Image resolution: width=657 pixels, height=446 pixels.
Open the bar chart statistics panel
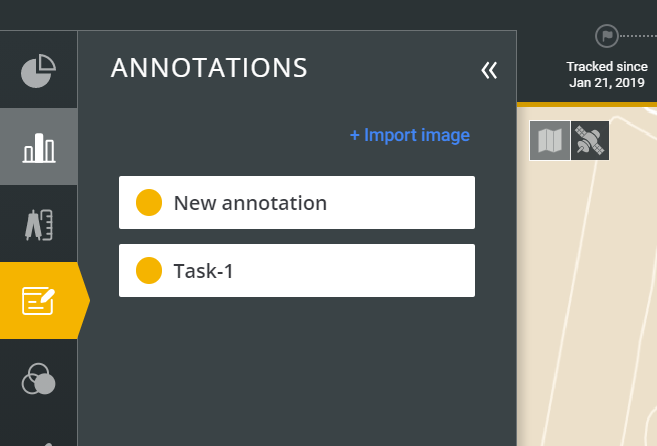(x=39, y=147)
